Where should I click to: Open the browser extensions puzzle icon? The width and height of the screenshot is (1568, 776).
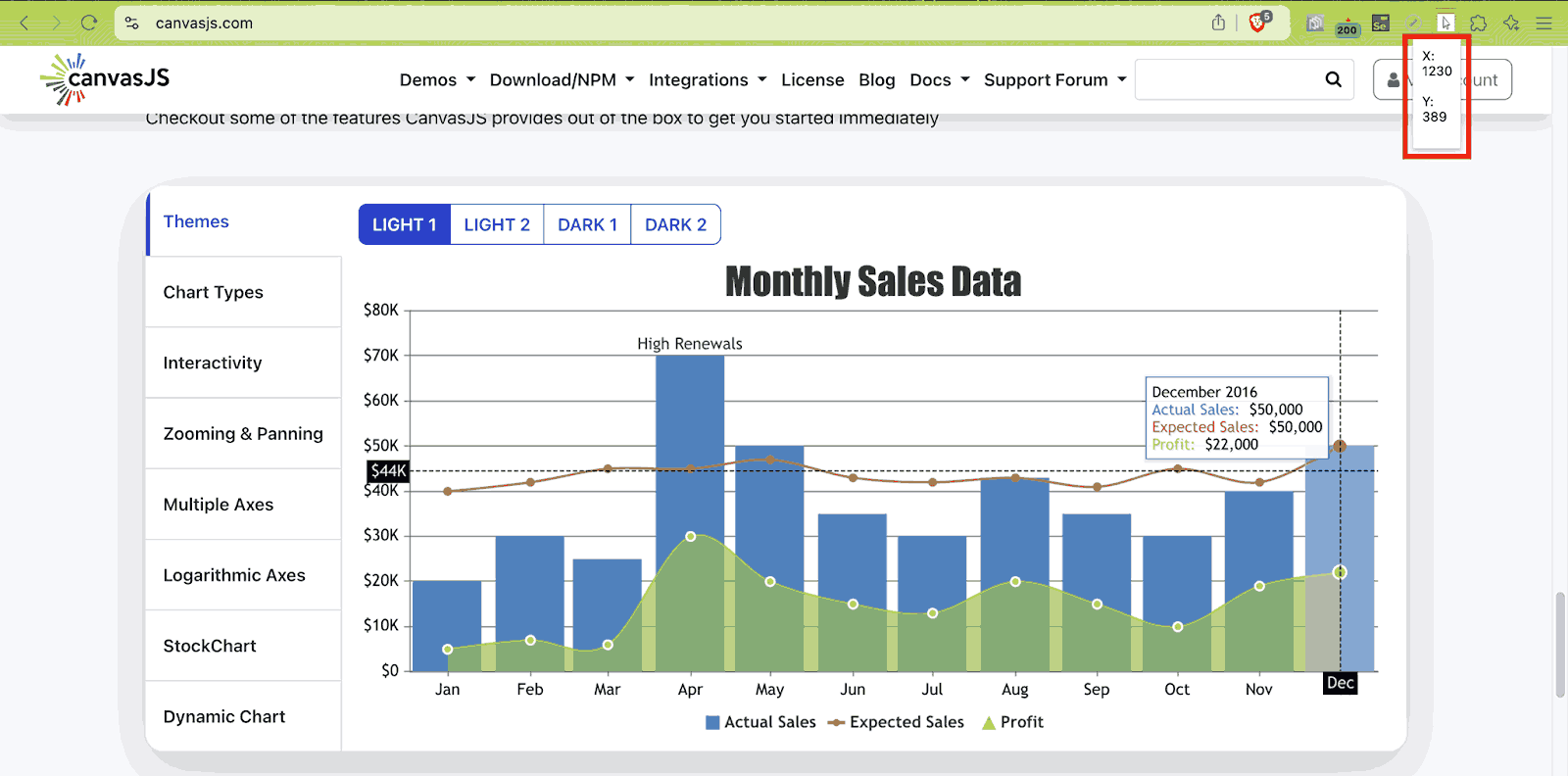coord(1479,23)
